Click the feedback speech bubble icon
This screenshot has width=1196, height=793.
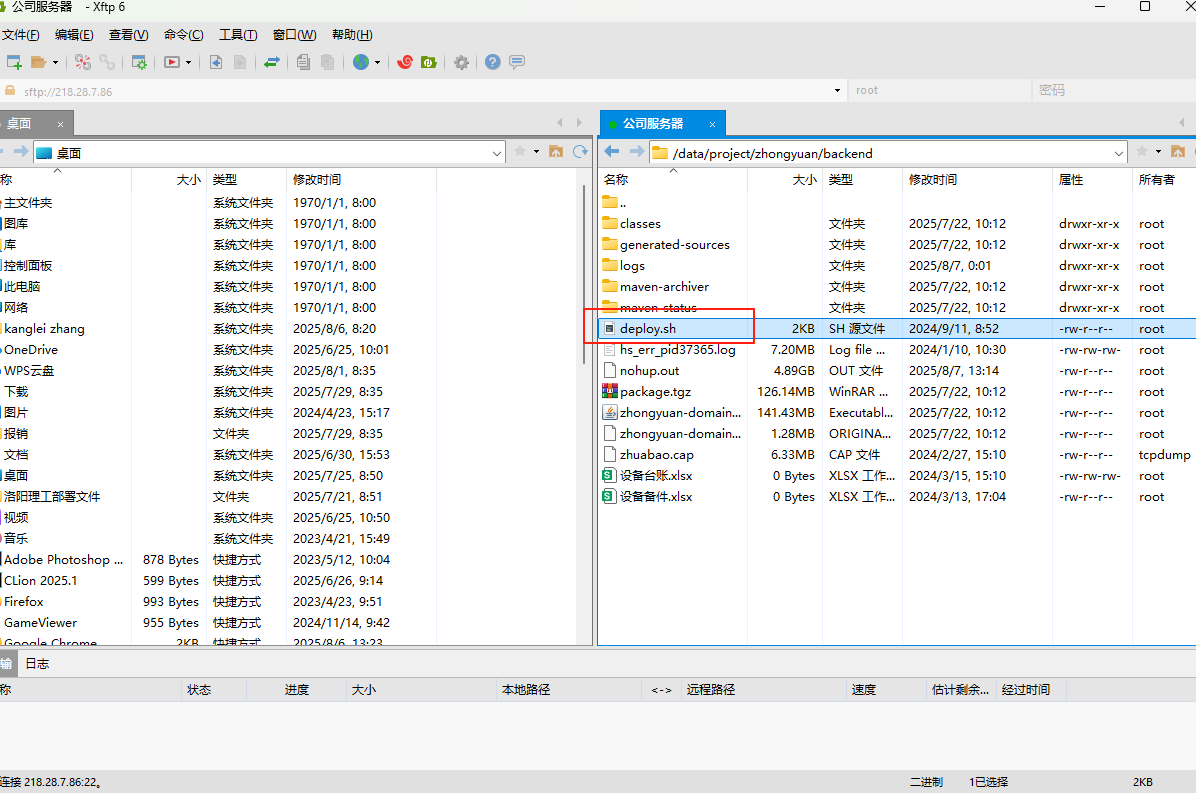pyautogui.click(x=517, y=63)
